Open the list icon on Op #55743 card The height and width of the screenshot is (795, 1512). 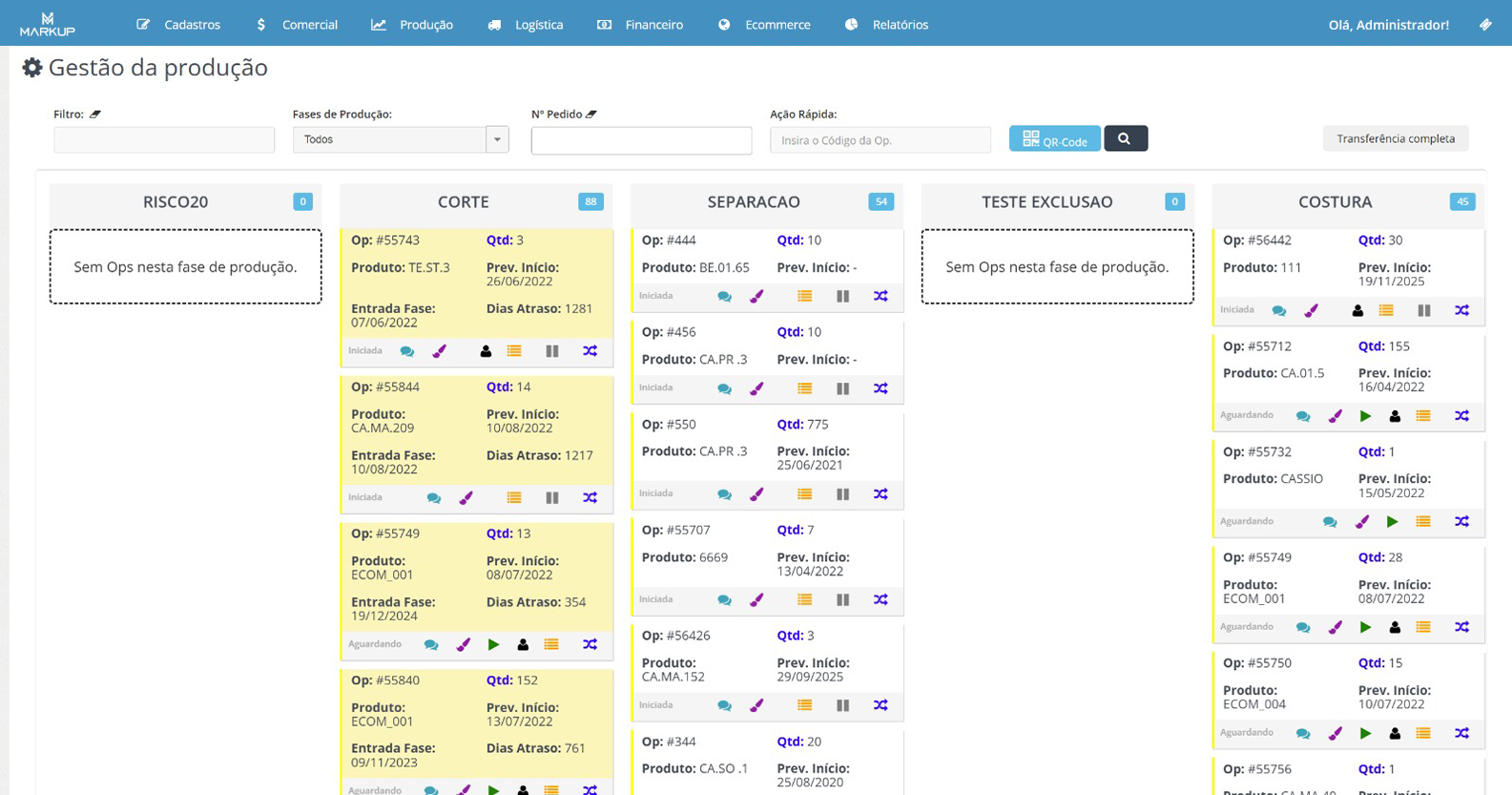(x=514, y=351)
